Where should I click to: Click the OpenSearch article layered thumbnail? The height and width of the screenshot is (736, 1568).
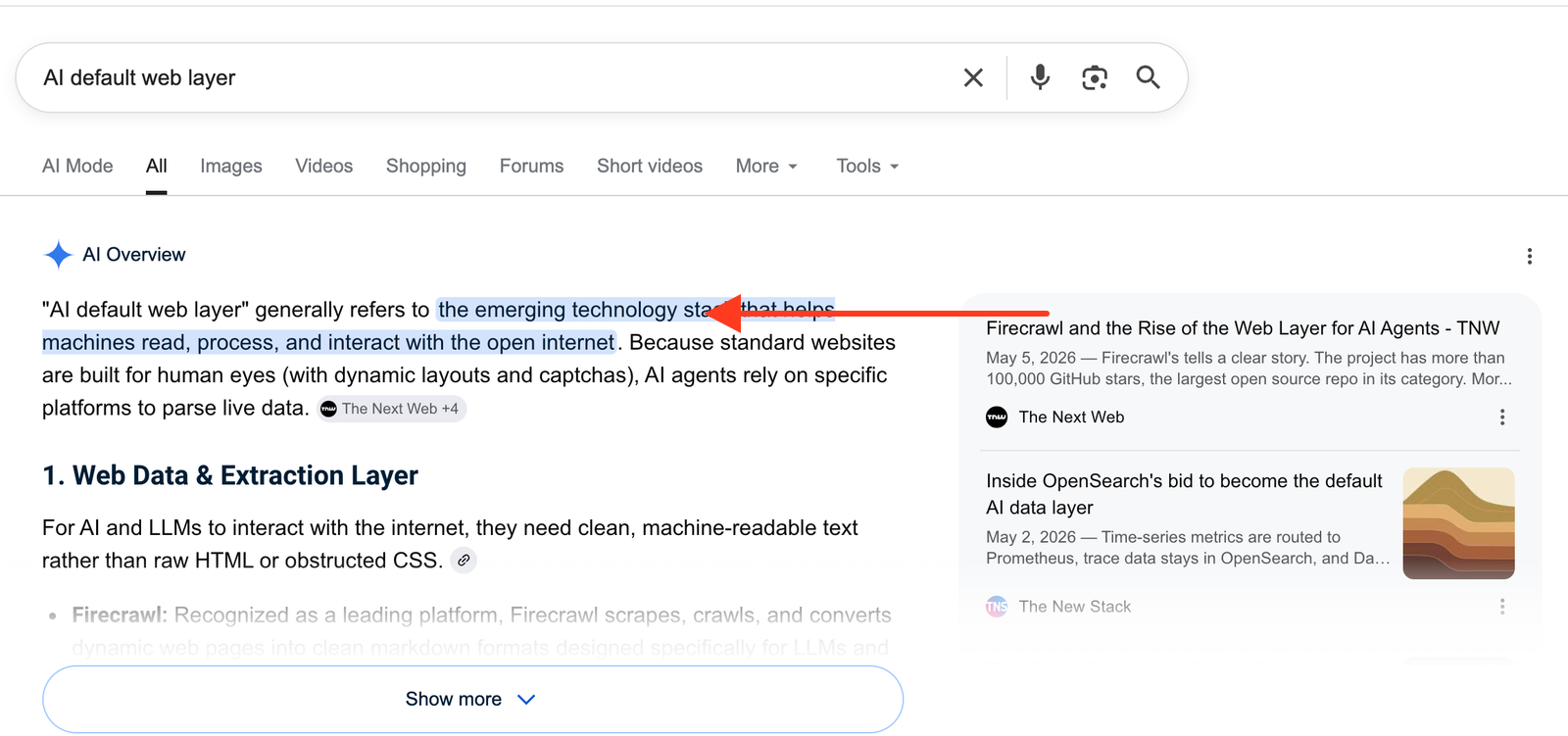(x=1458, y=523)
